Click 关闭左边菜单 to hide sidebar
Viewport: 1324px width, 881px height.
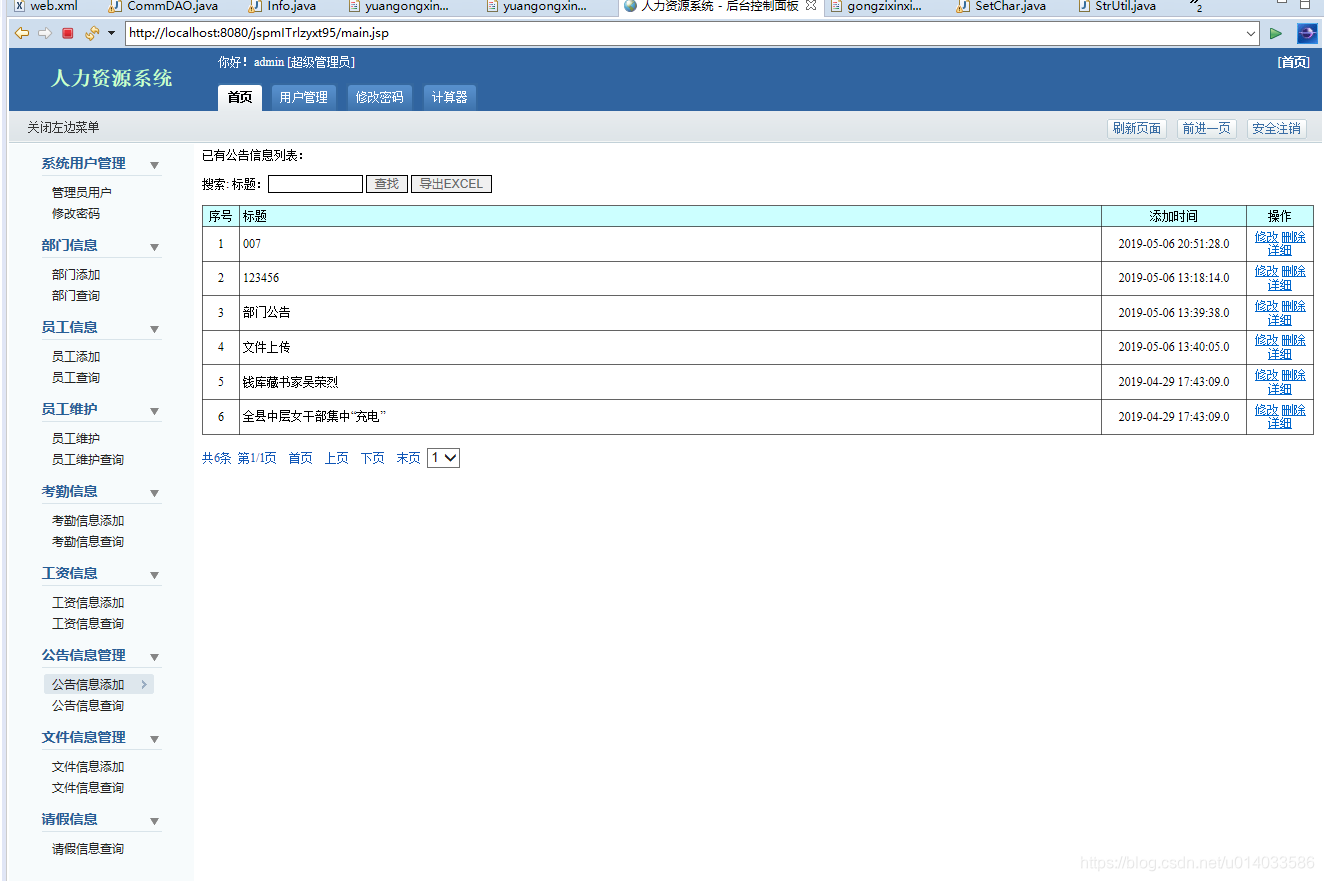(x=63, y=128)
